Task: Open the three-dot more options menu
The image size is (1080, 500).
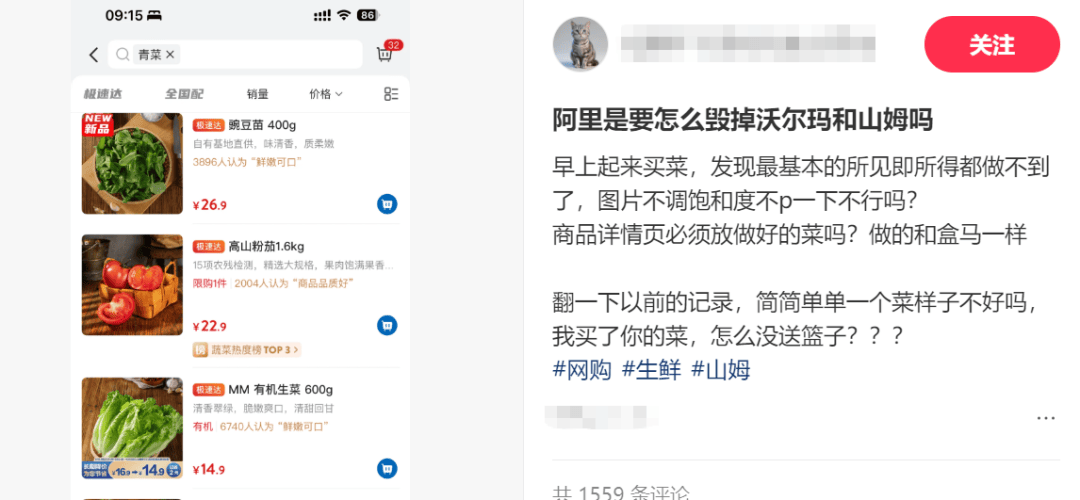Action: pyautogui.click(x=1046, y=418)
